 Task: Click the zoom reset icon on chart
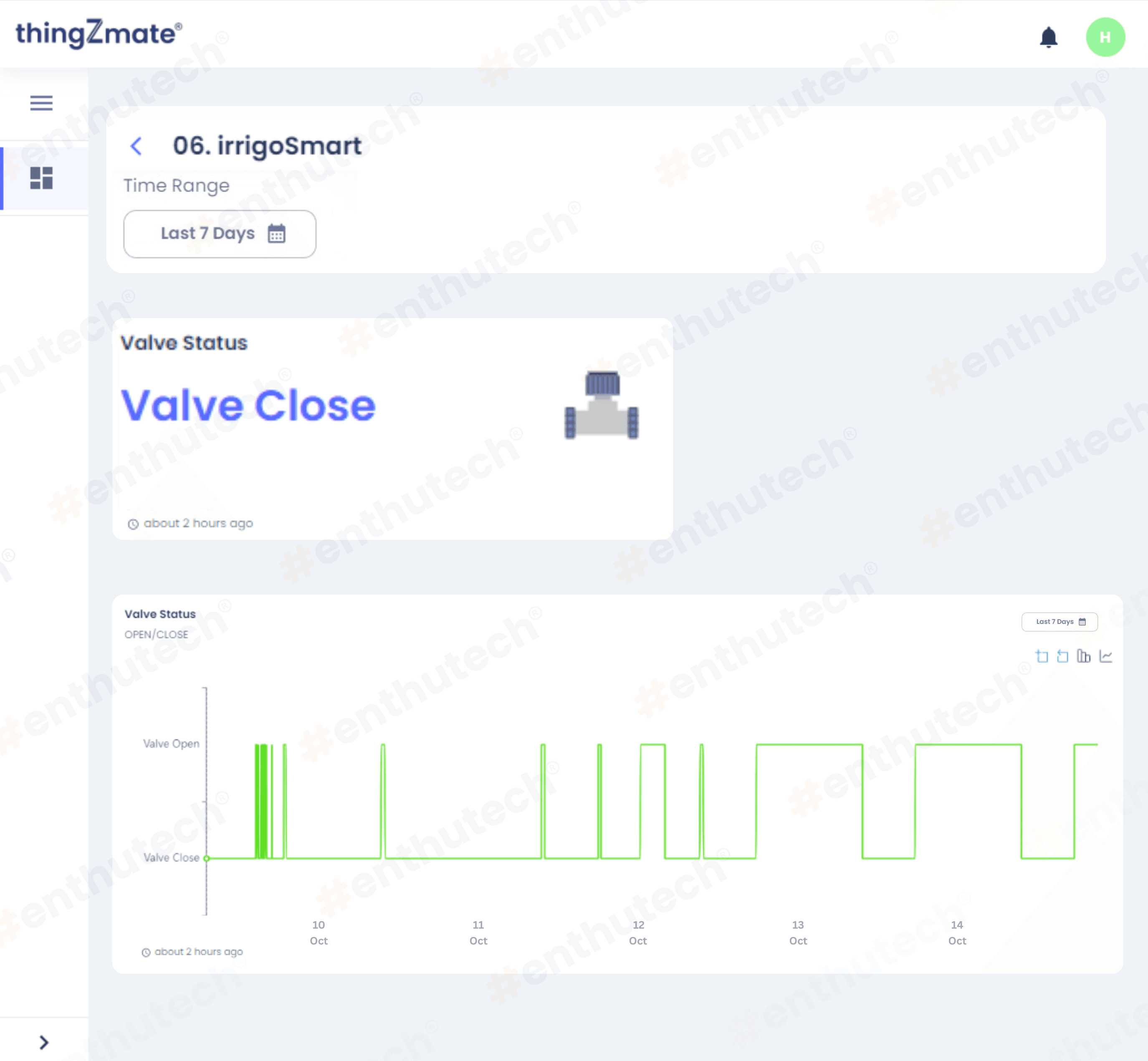[1062, 656]
